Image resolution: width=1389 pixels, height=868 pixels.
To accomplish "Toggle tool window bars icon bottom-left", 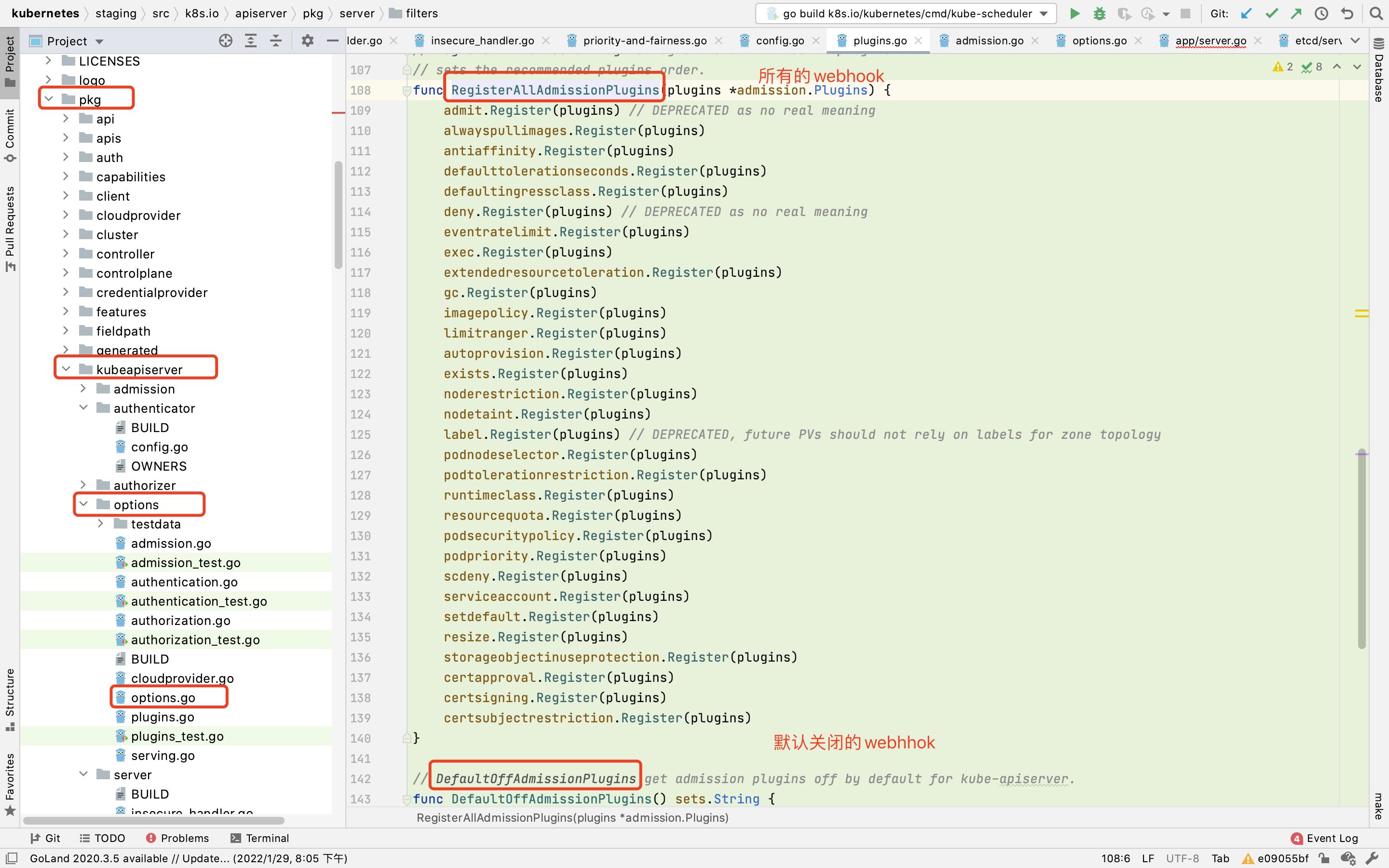I will pyautogui.click(x=11, y=858).
